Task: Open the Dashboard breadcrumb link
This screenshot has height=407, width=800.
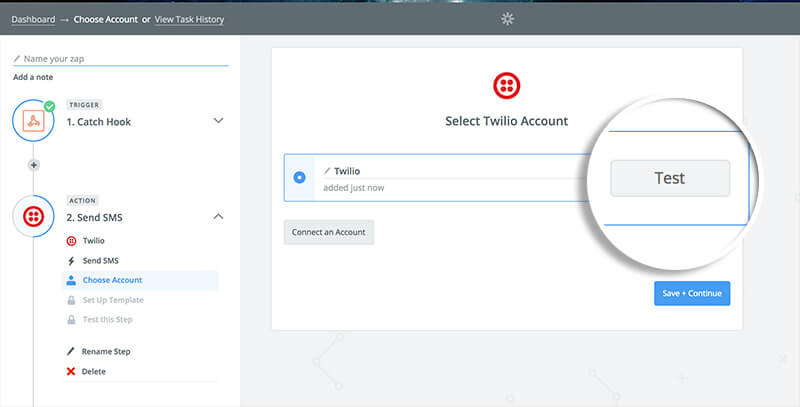Action: click(33, 19)
